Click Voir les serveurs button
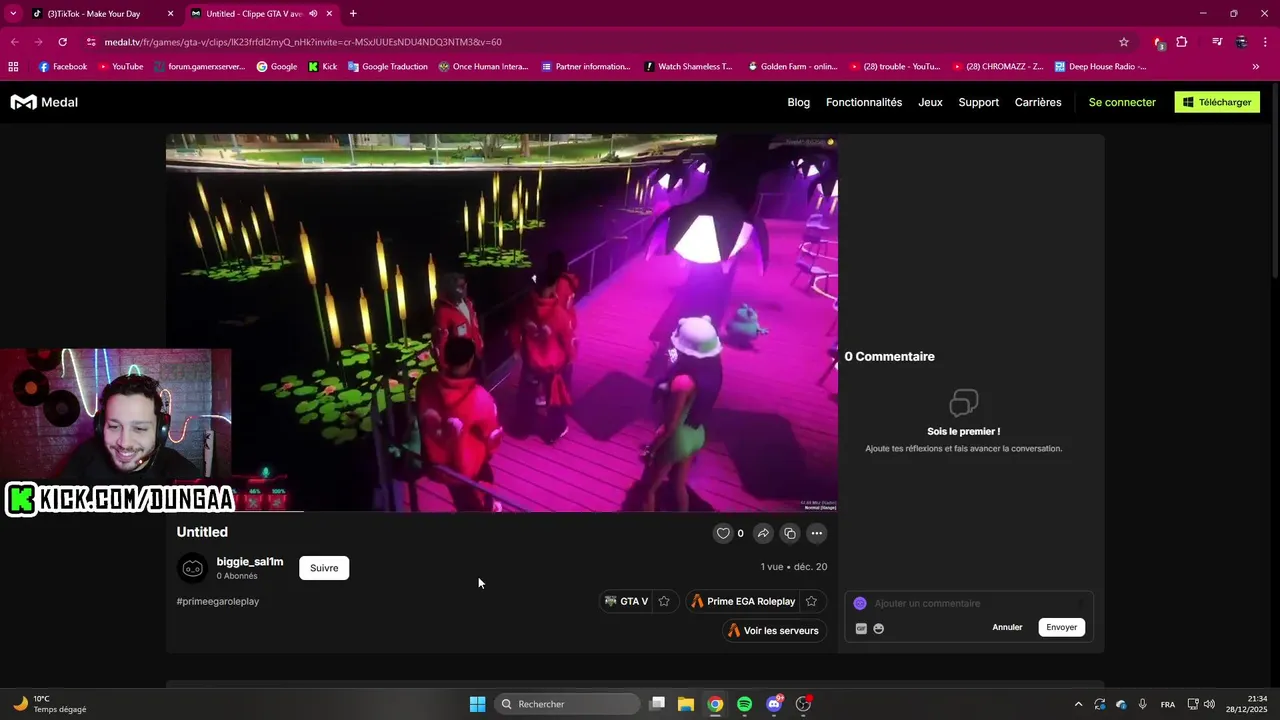 [773, 630]
